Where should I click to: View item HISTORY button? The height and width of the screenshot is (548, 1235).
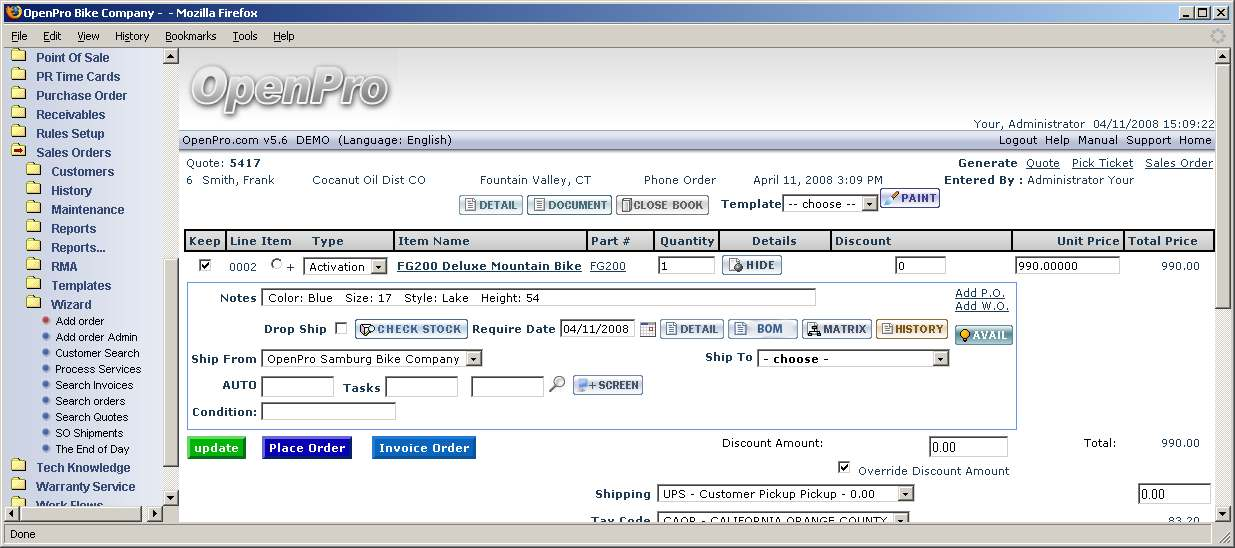click(x=911, y=329)
